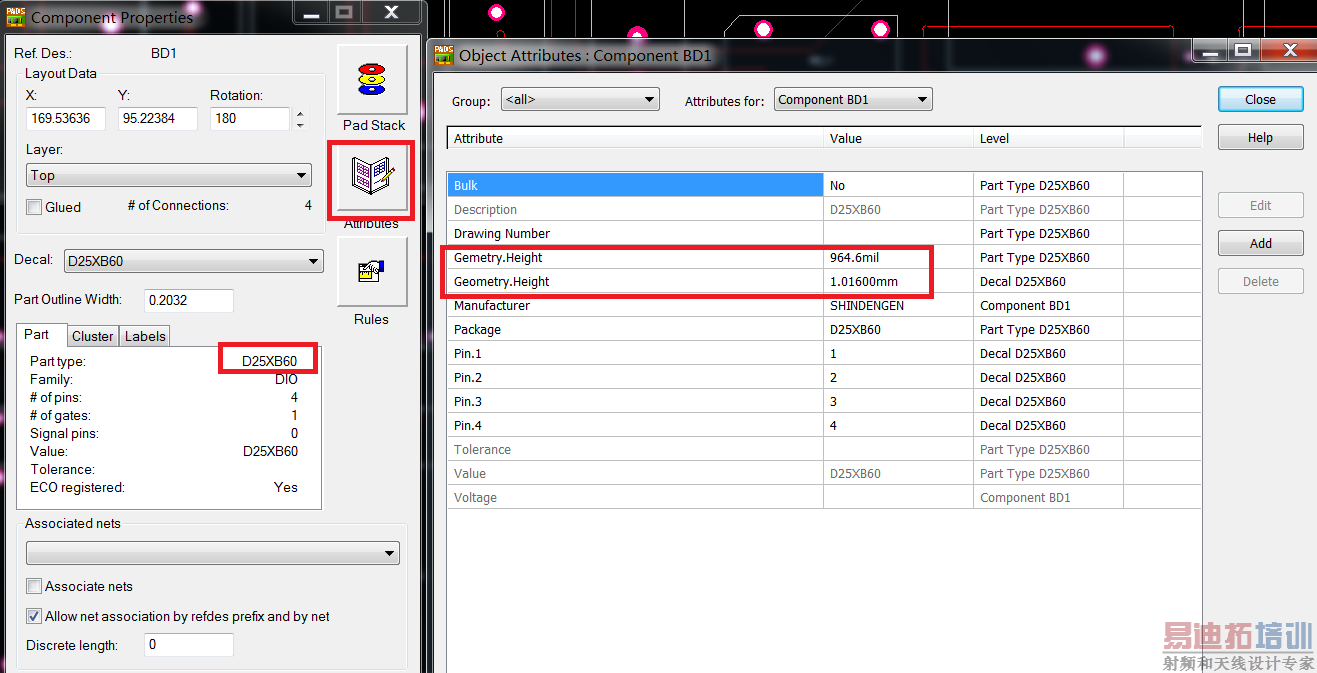Click the ECO registered value Yes
The image size is (1317, 673).
click(x=286, y=487)
